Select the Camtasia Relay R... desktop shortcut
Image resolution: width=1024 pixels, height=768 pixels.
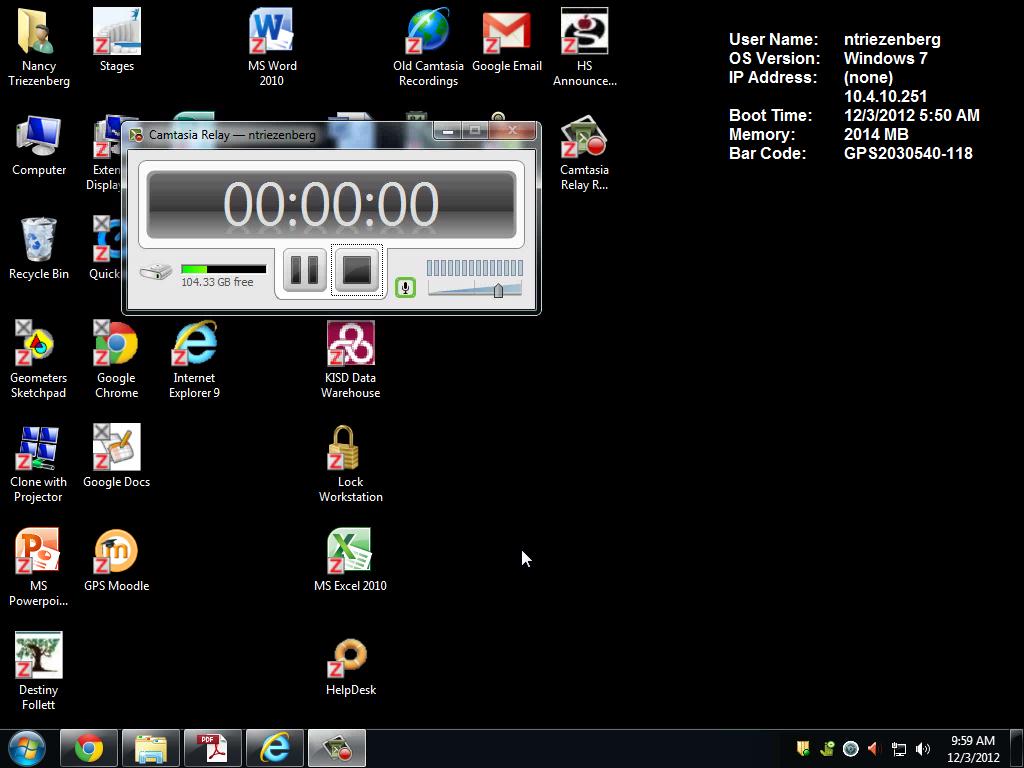tap(584, 153)
